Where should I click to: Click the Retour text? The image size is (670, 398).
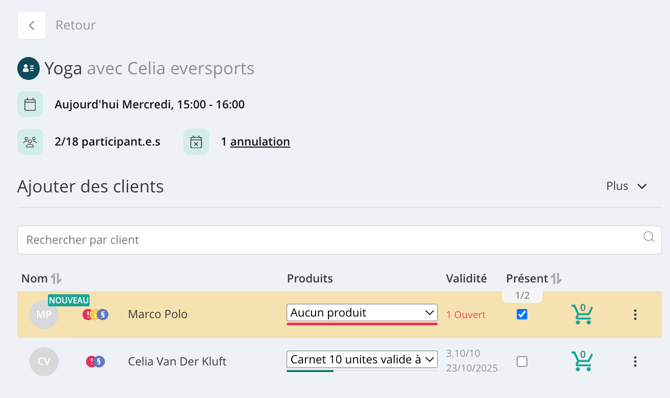click(76, 25)
